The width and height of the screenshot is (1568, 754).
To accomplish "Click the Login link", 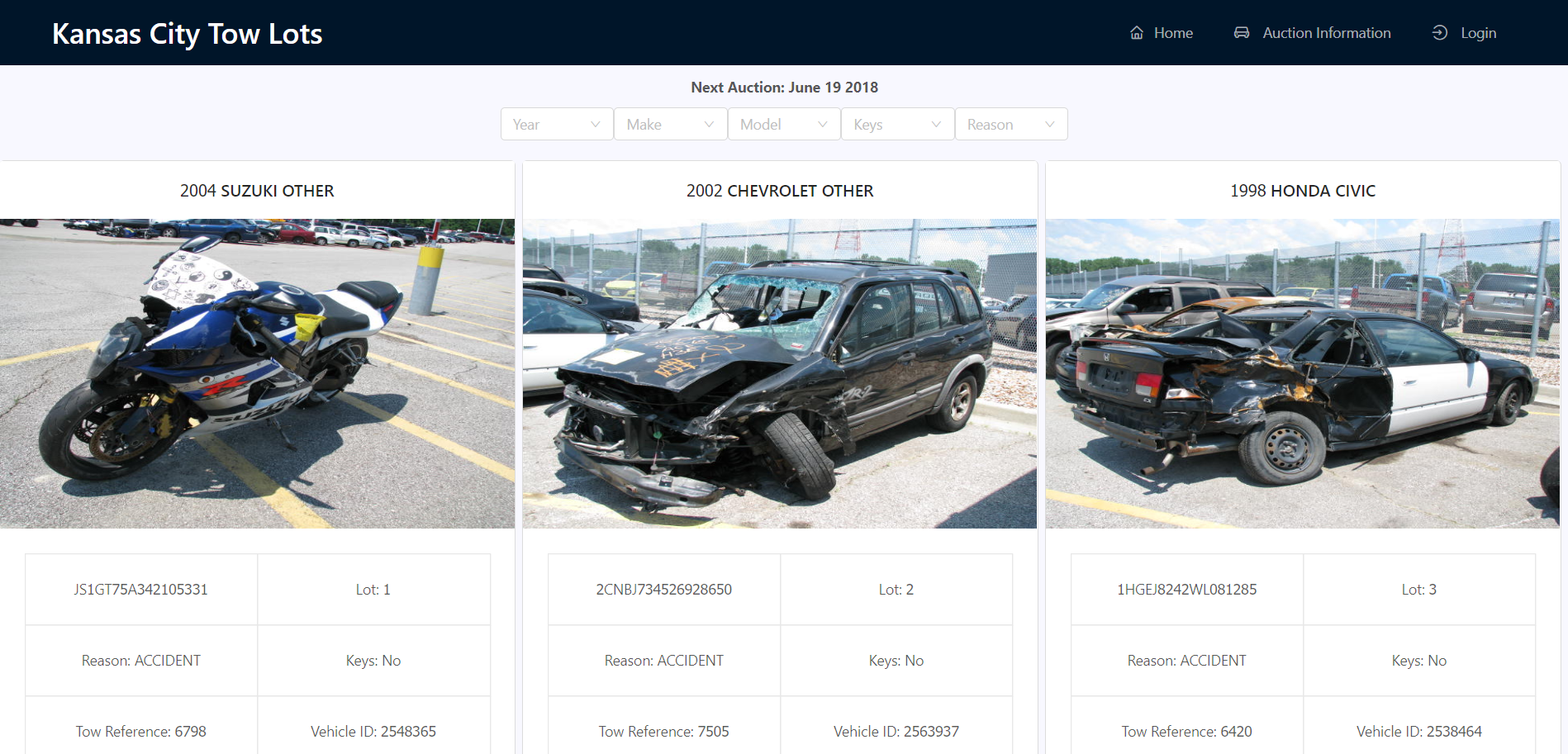I will coord(1478,32).
